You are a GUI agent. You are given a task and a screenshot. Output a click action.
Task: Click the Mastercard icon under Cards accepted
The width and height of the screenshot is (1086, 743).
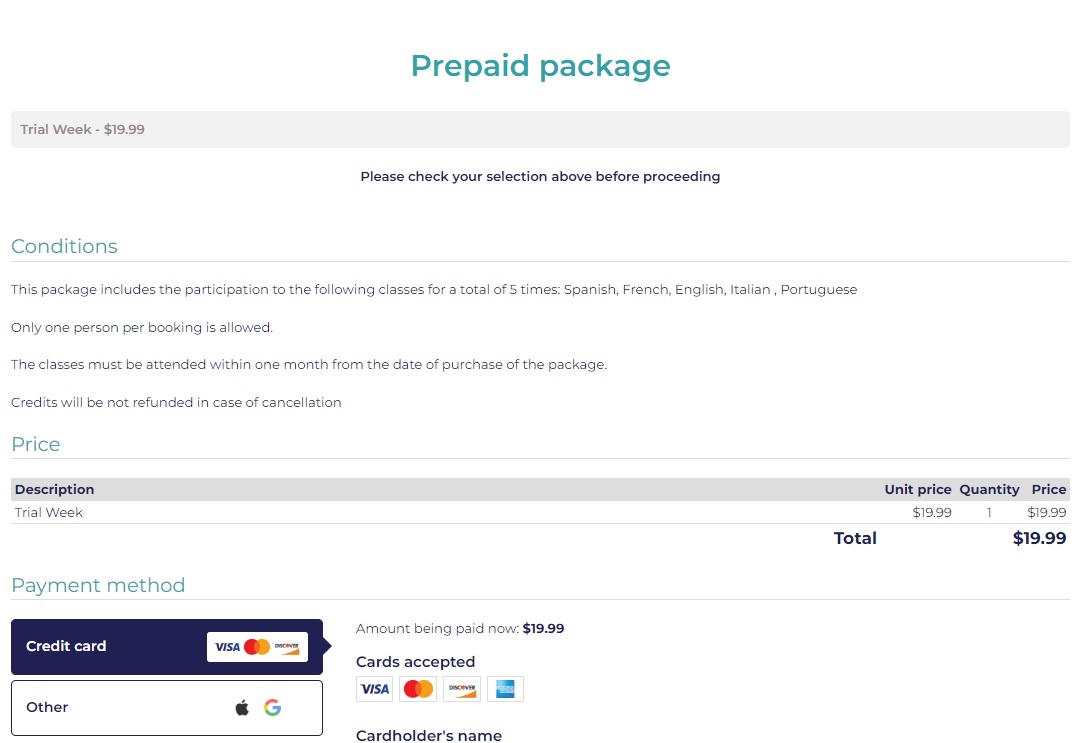click(418, 689)
